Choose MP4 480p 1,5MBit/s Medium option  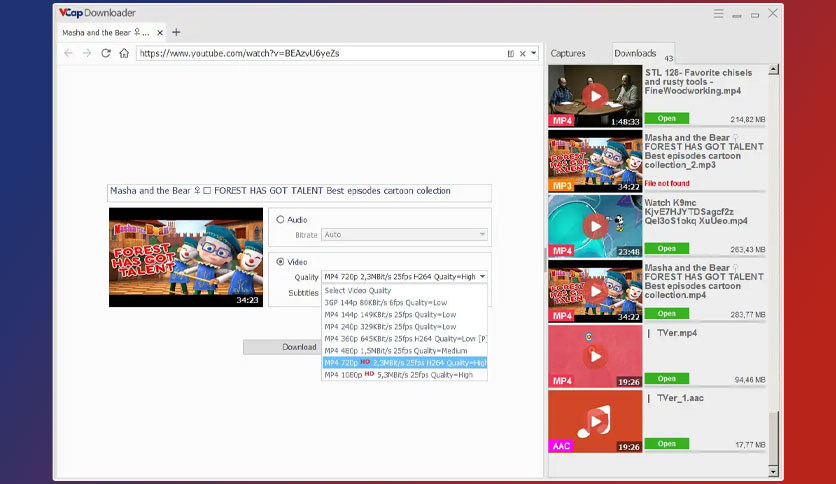pos(404,351)
